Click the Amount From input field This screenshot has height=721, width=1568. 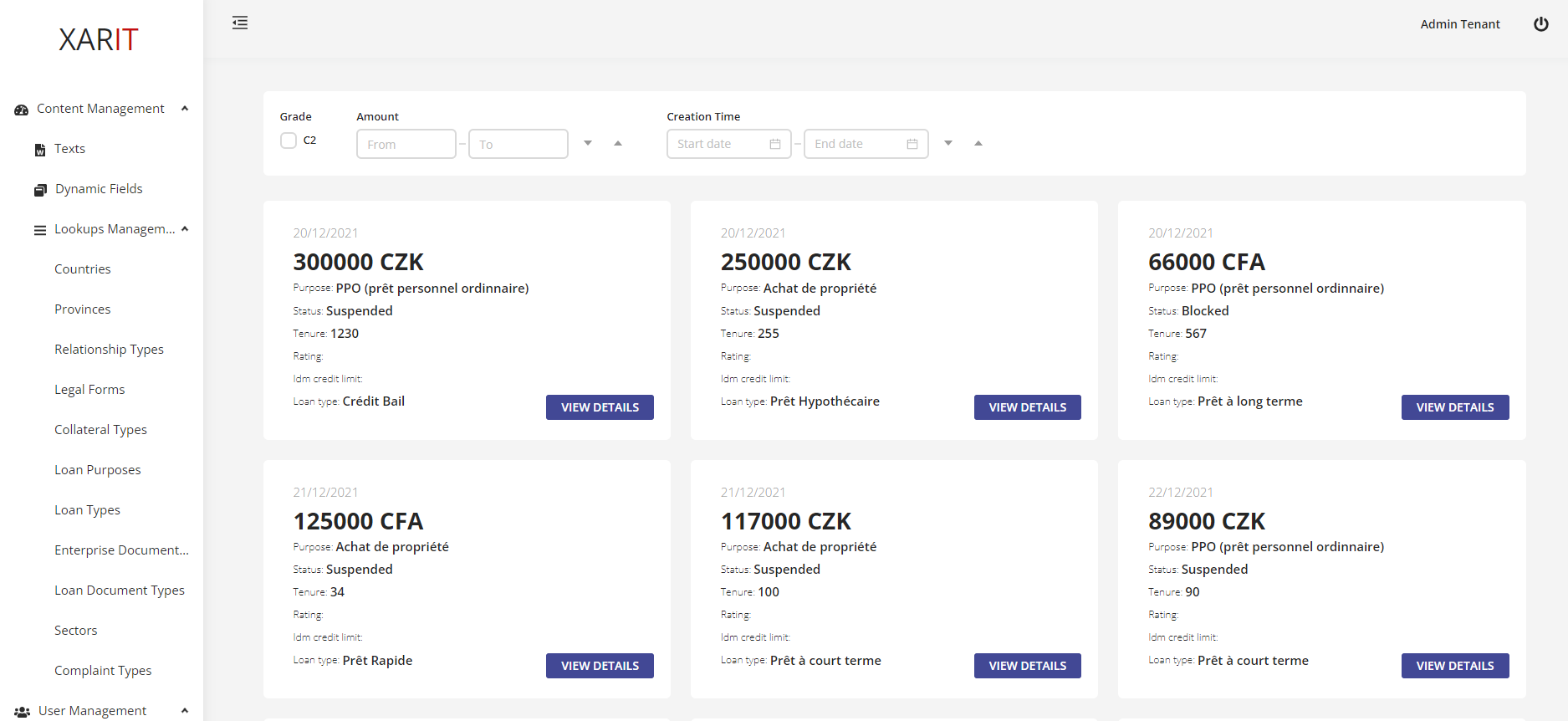[x=406, y=144]
